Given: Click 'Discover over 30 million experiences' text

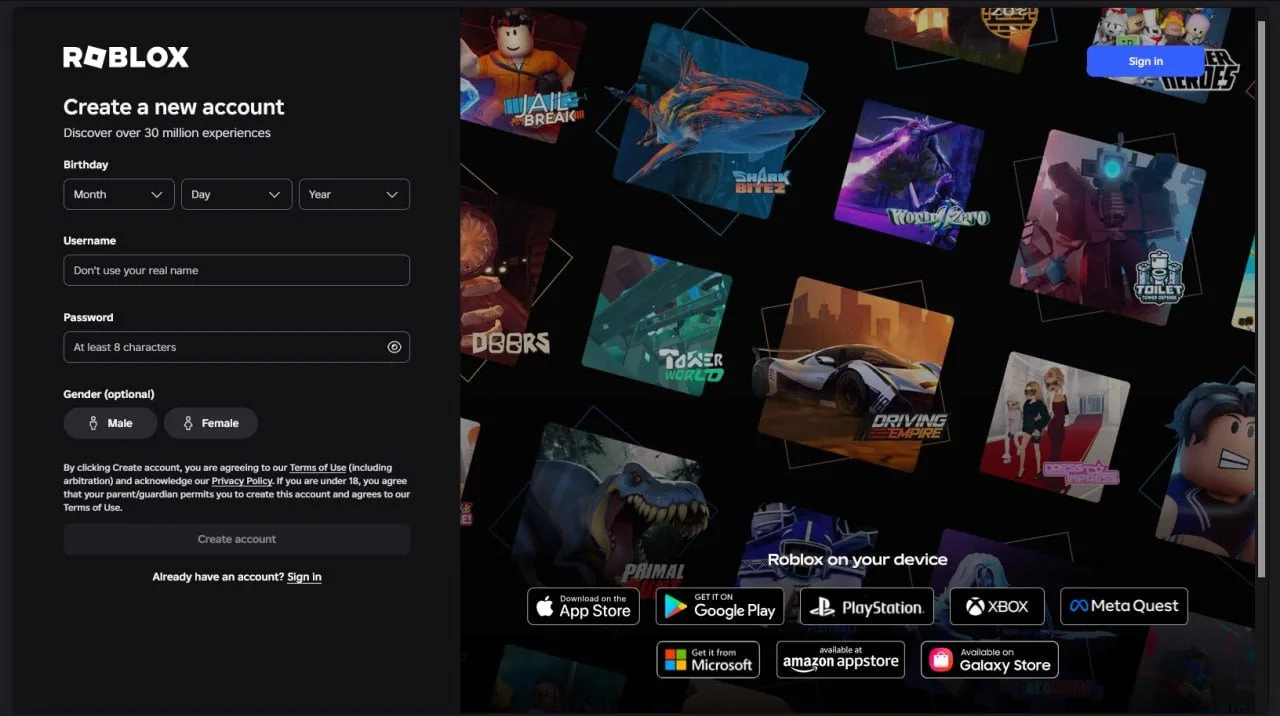Looking at the screenshot, I should 167,133.
